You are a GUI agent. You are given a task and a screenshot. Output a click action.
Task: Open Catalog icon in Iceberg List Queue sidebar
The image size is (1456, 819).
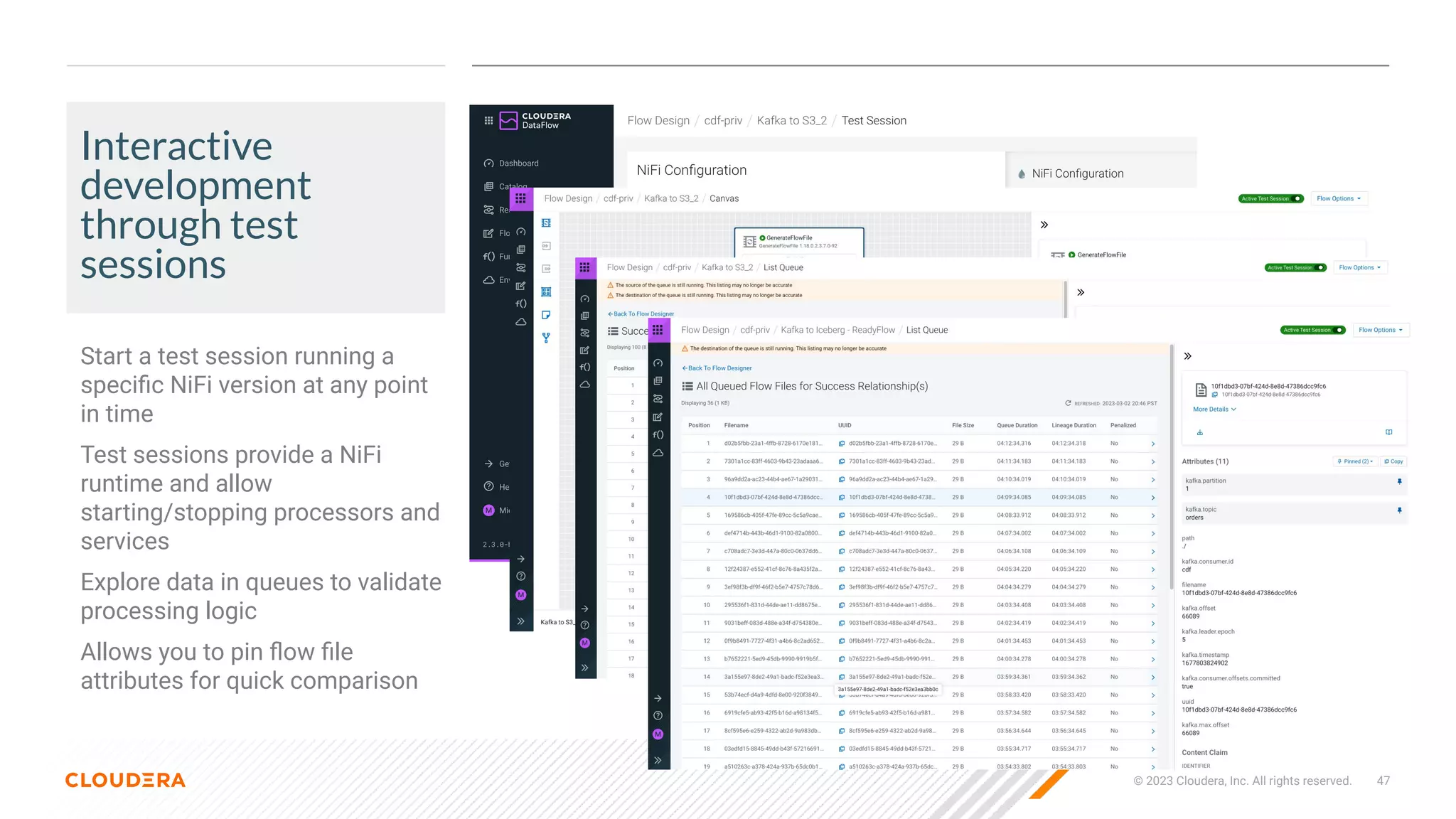(658, 381)
